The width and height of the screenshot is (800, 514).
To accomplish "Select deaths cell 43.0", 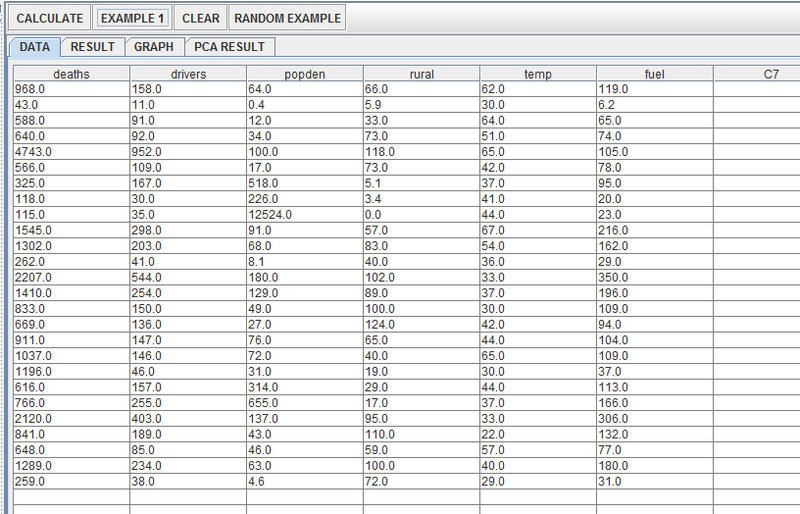I will 71,105.
